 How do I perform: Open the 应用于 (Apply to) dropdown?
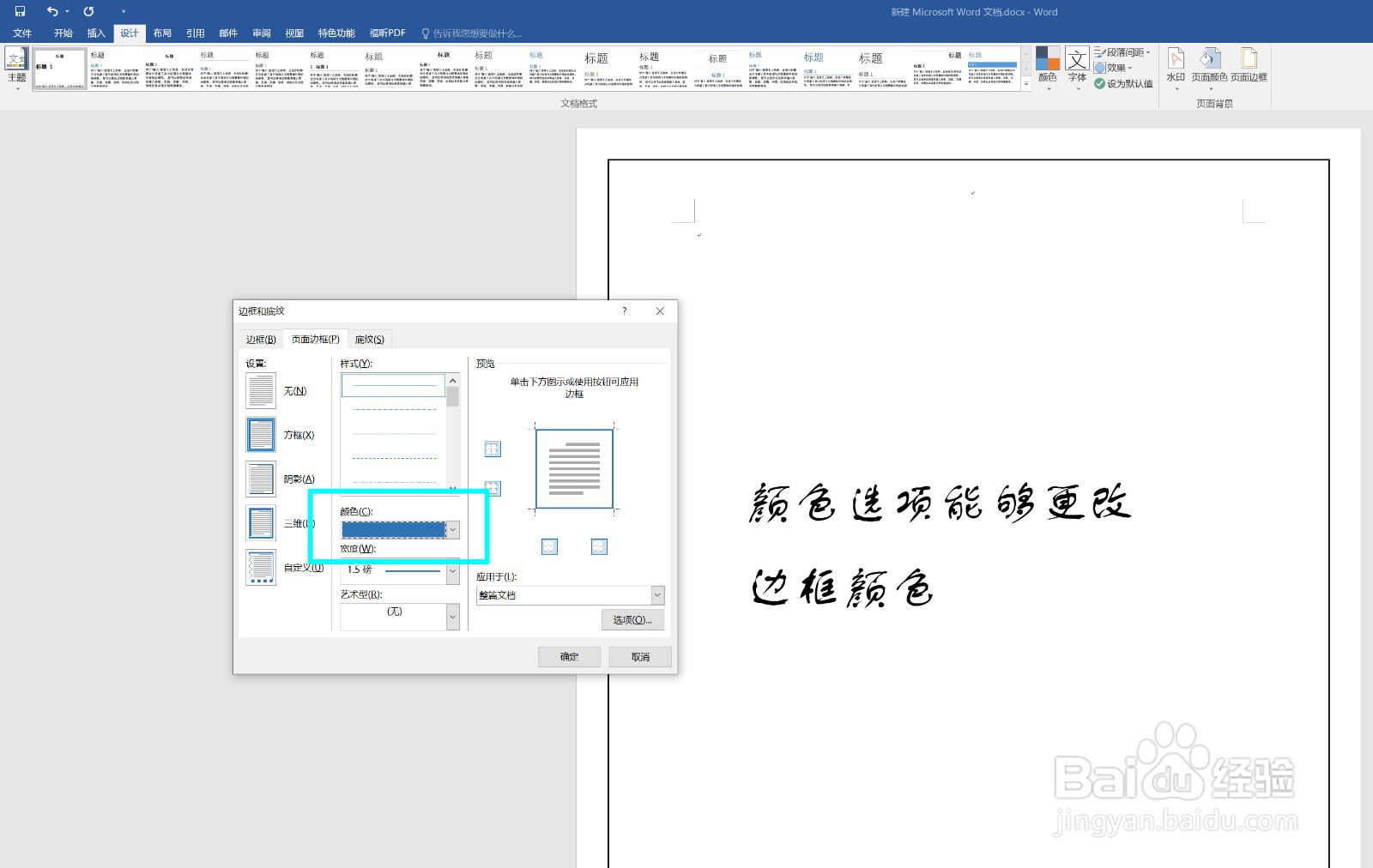[656, 594]
